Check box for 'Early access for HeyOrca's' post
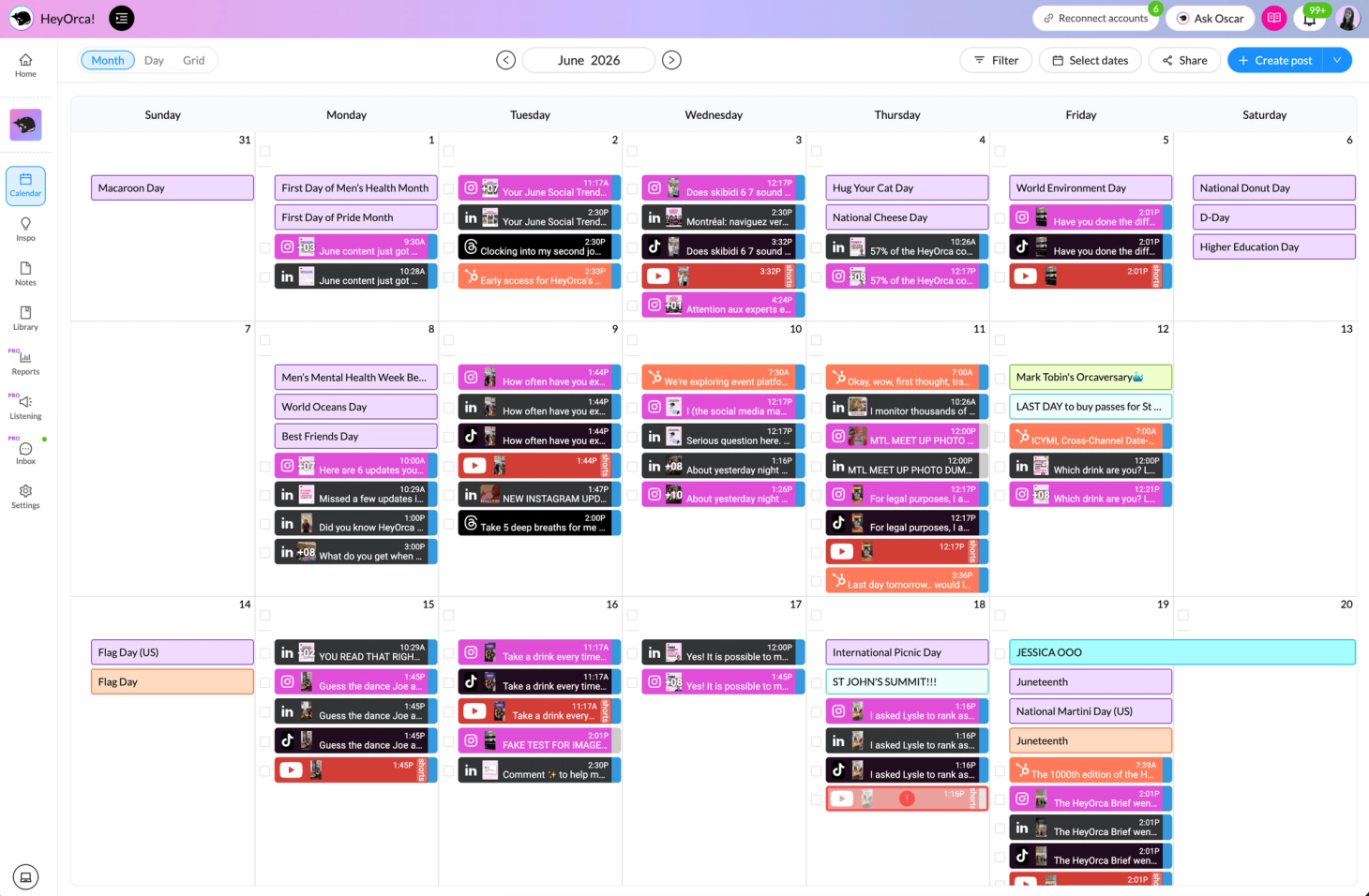 [449, 277]
